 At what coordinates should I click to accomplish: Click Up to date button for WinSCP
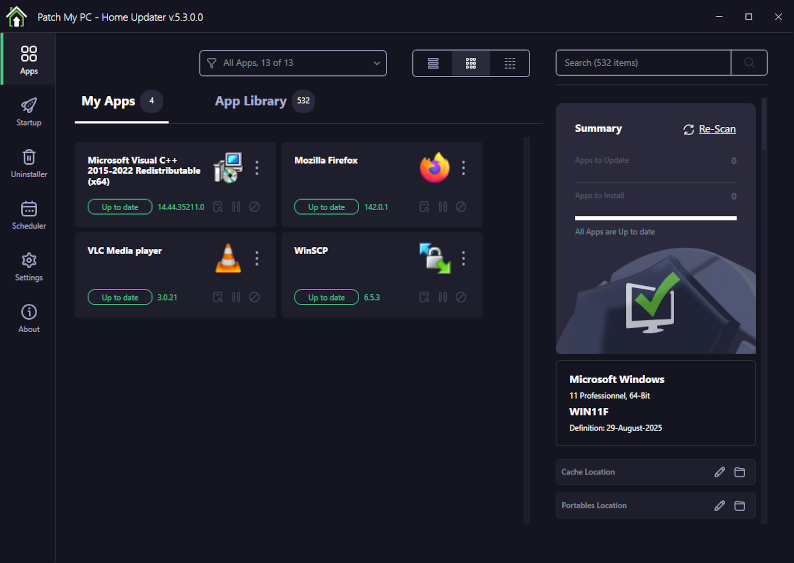(x=327, y=297)
